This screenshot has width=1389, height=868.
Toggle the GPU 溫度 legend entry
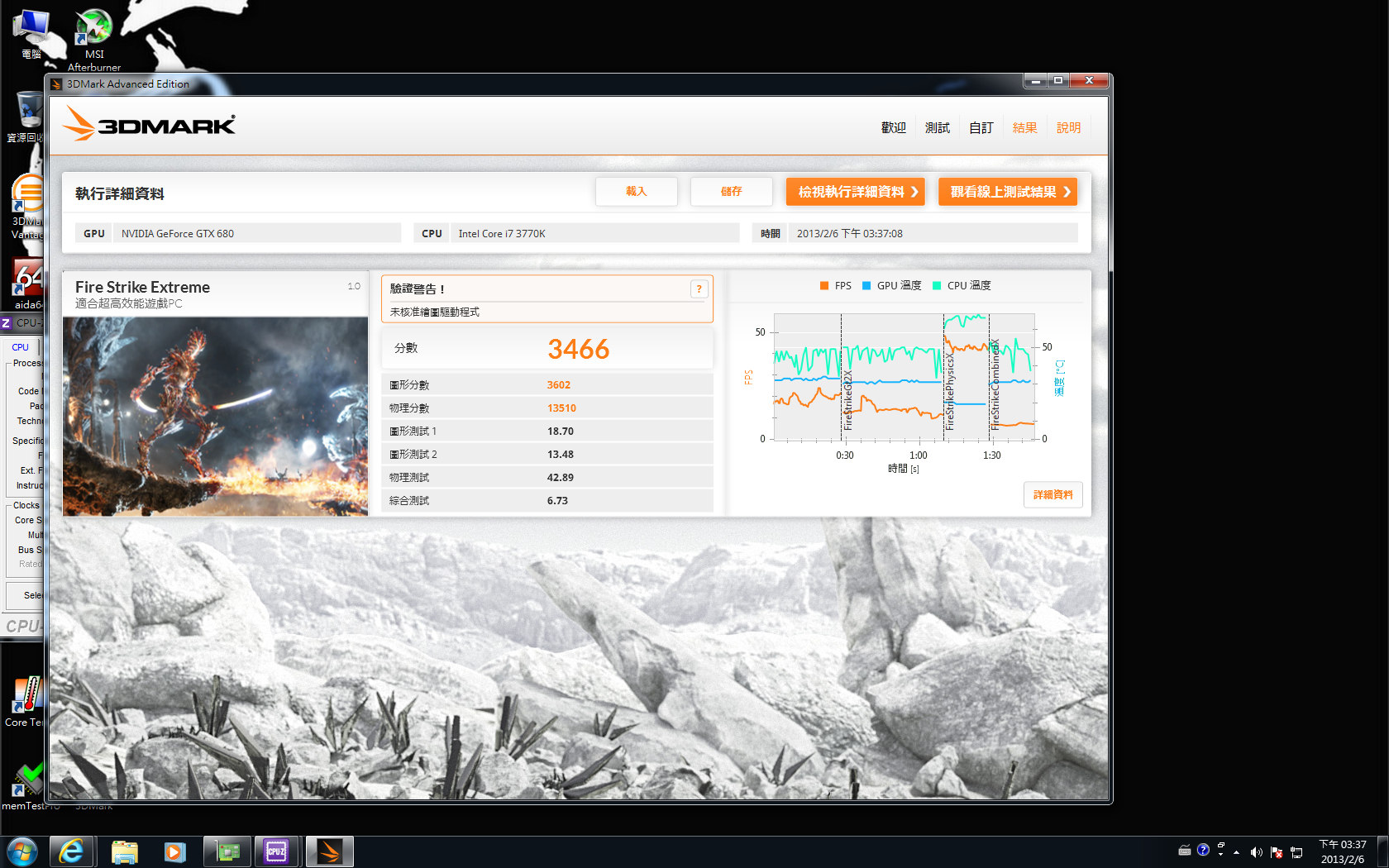(891, 285)
